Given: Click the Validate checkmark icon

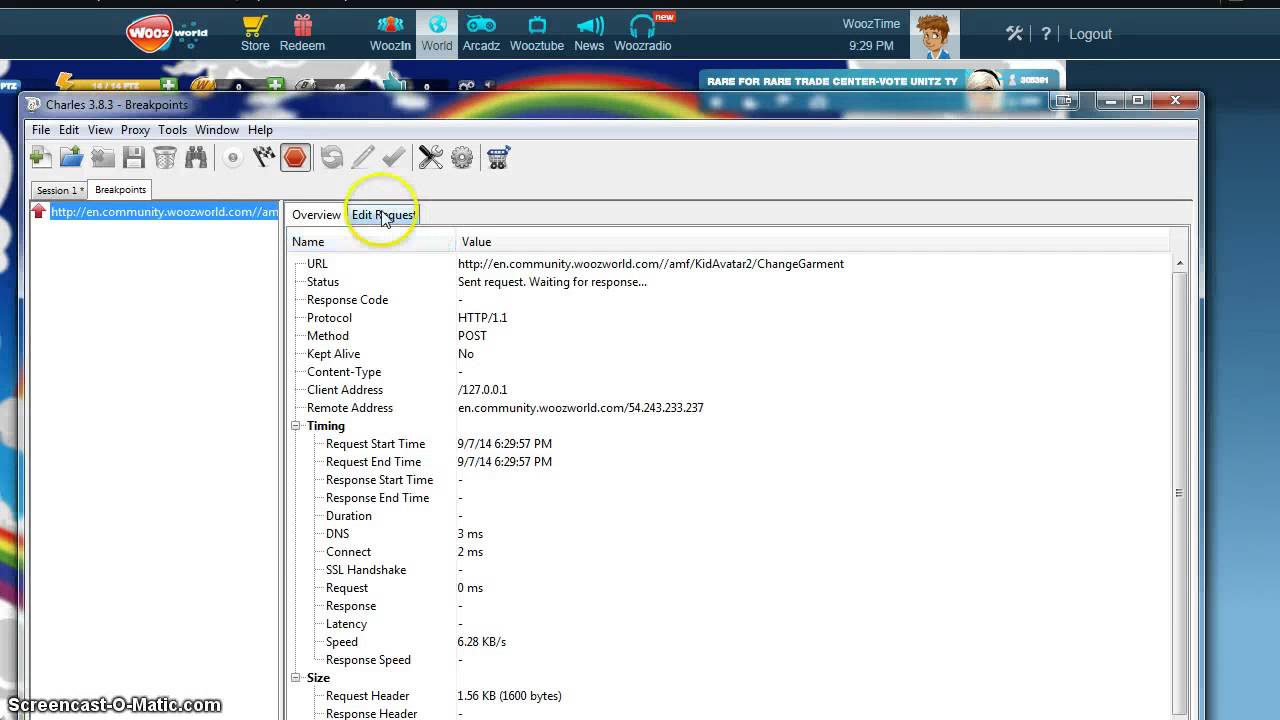Looking at the screenshot, I should 394,157.
